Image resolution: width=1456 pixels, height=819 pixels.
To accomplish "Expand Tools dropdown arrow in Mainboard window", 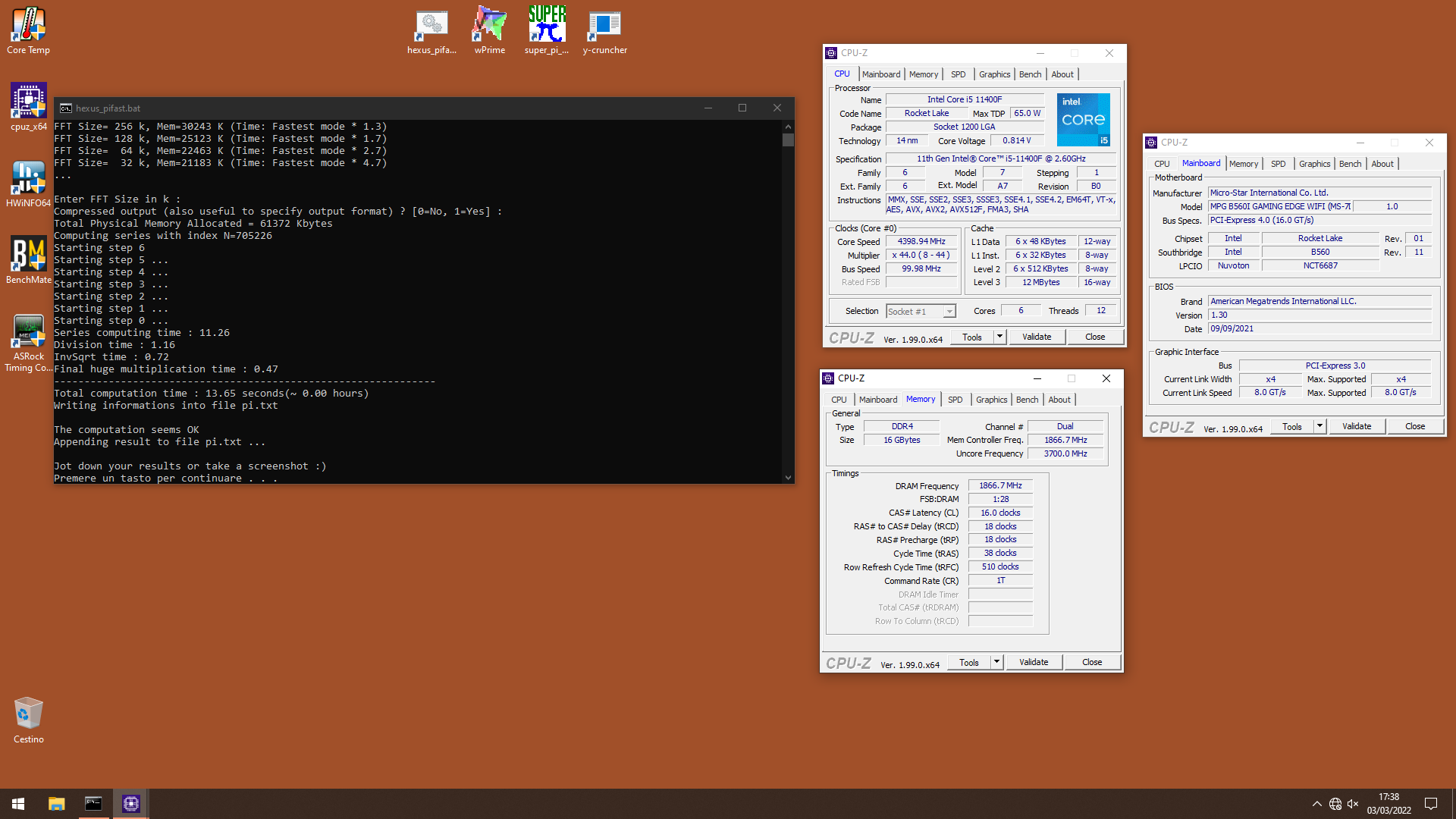I will pyautogui.click(x=1319, y=426).
